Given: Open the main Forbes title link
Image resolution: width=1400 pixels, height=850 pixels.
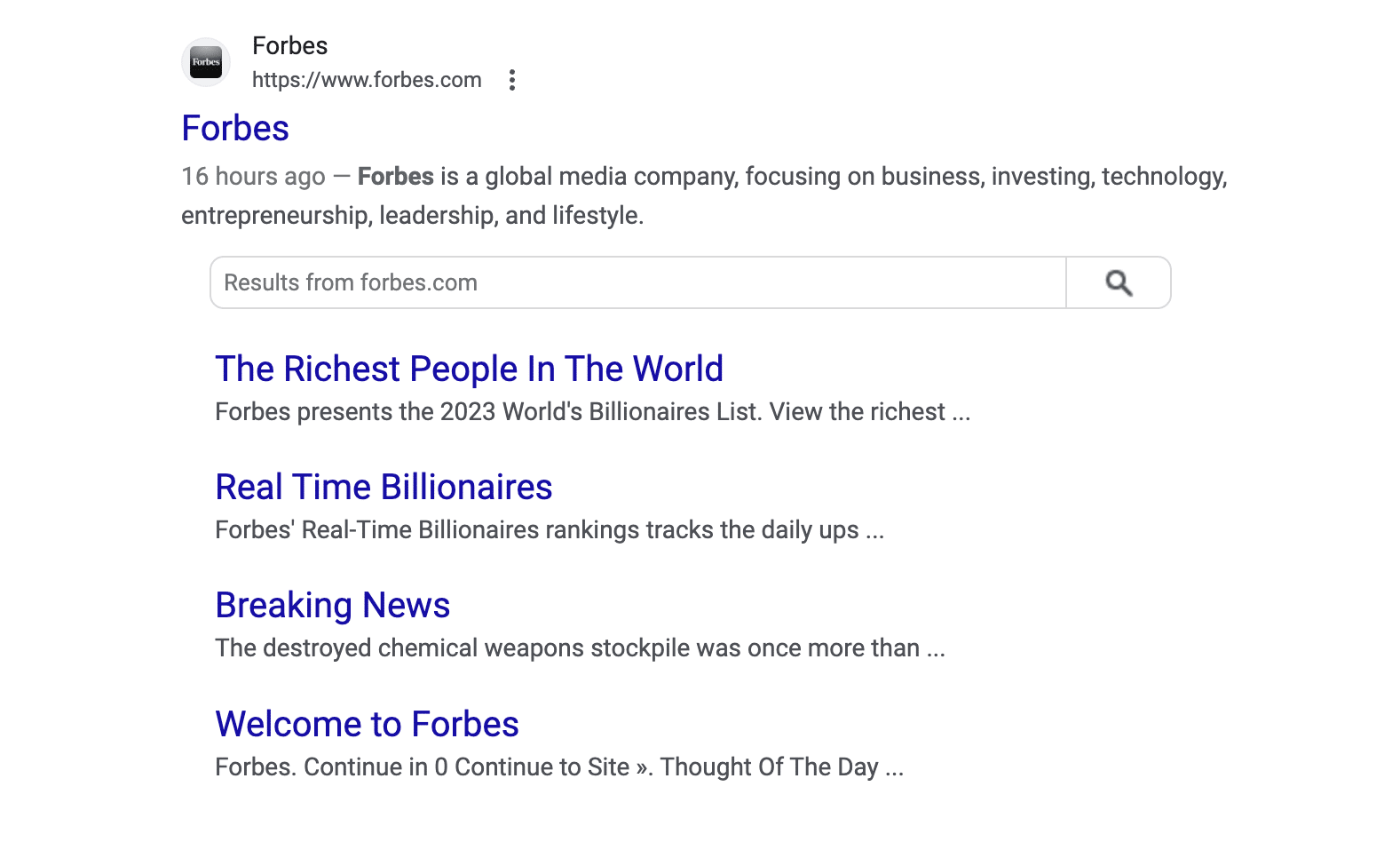Looking at the screenshot, I should (235, 128).
